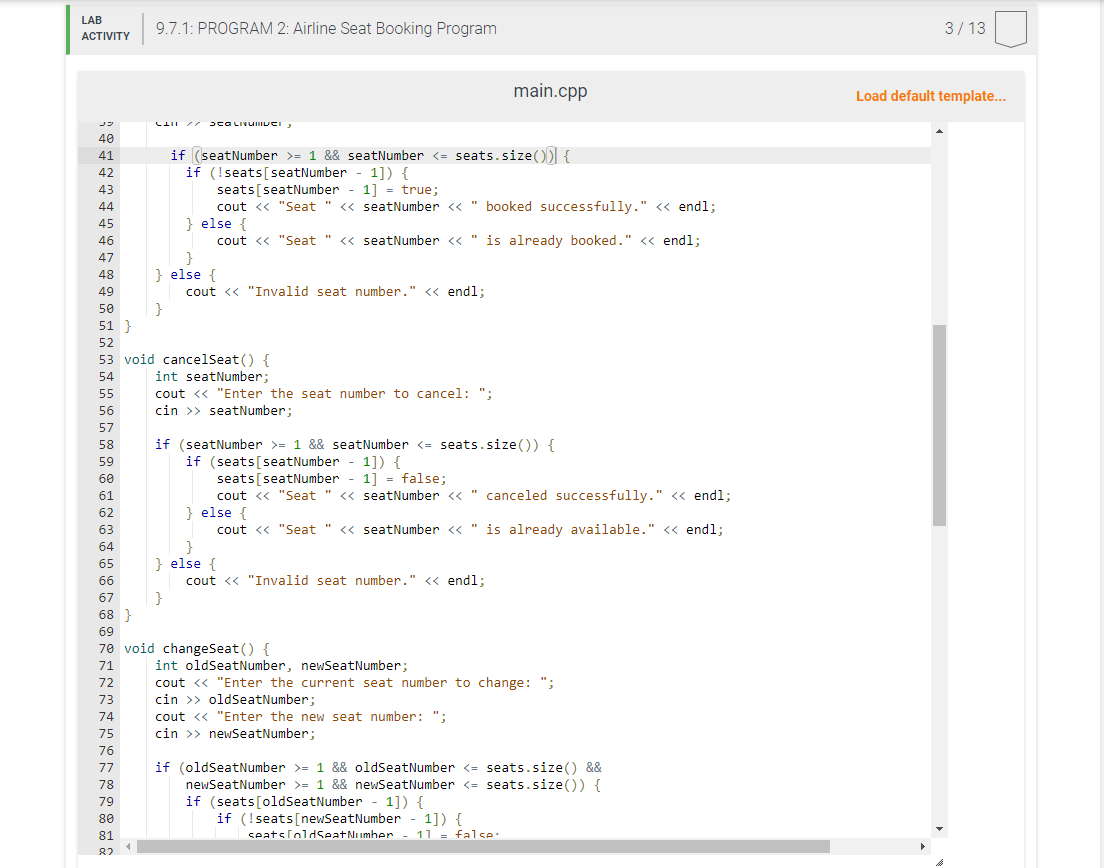Click the horizontal scrollbar right arrow
Viewport: 1104px width, 868px height.
(x=922, y=846)
